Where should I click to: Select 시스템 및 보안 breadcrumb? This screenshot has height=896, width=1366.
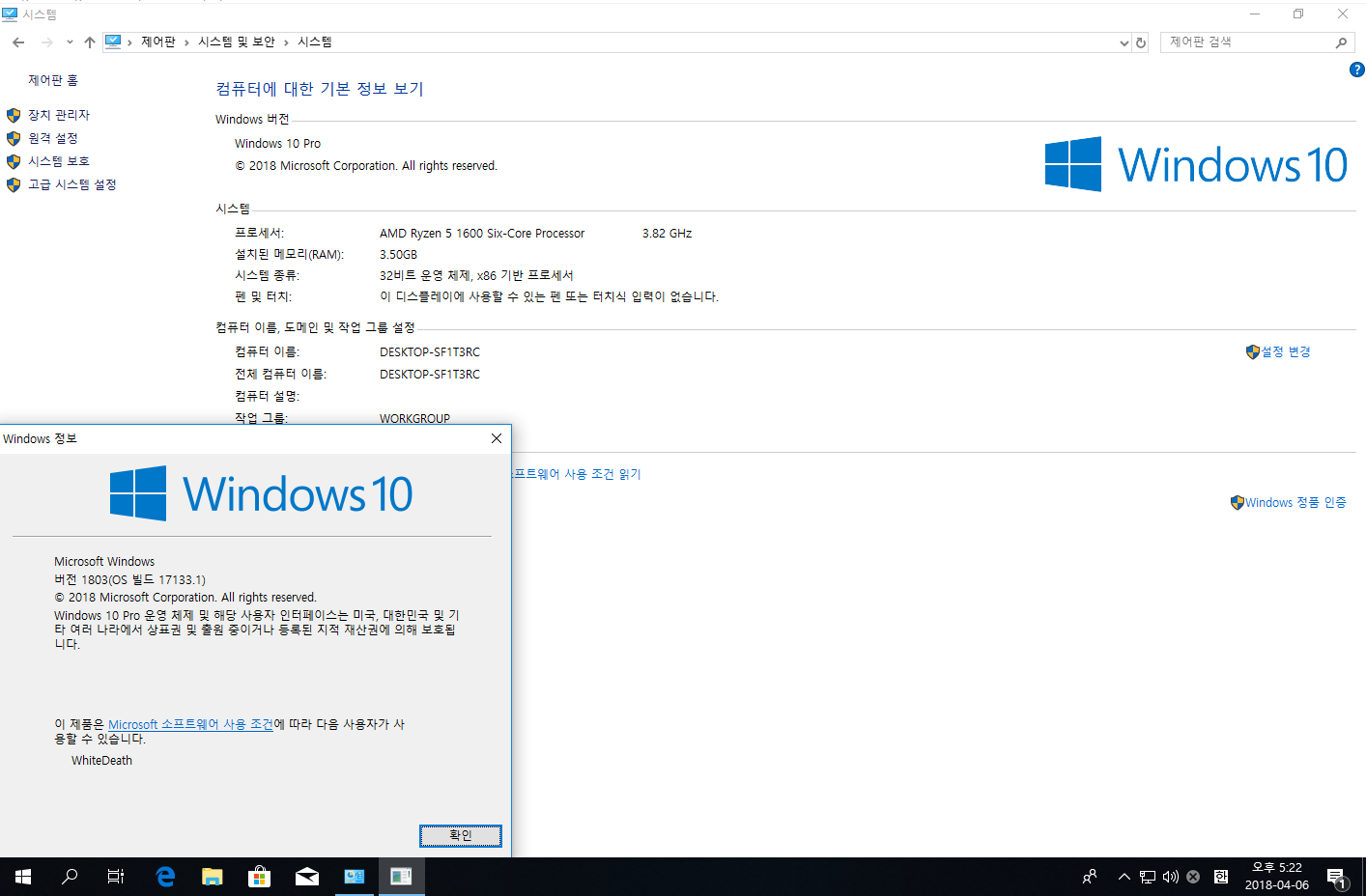point(237,42)
